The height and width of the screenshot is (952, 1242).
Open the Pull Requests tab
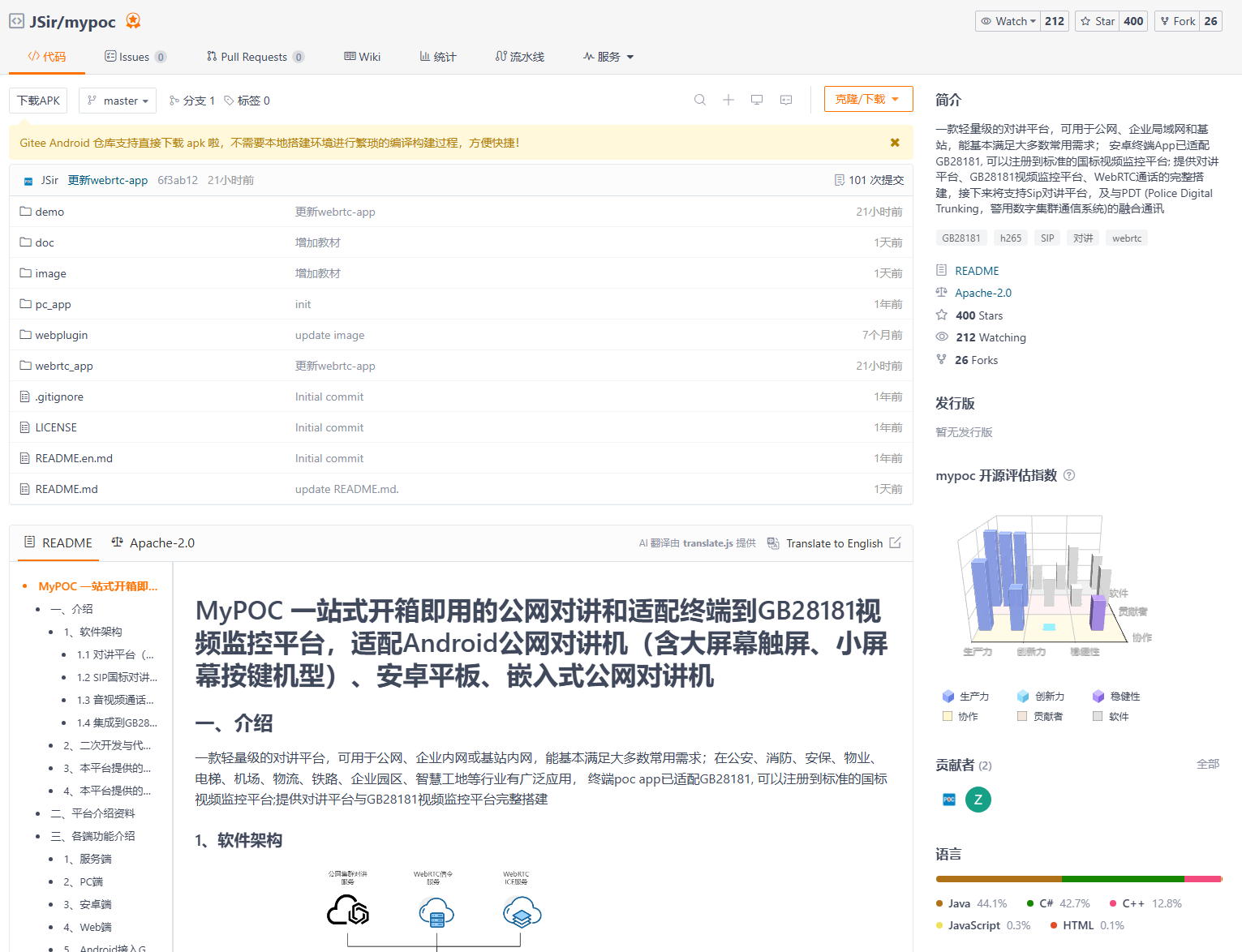pyautogui.click(x=256, y=57)
